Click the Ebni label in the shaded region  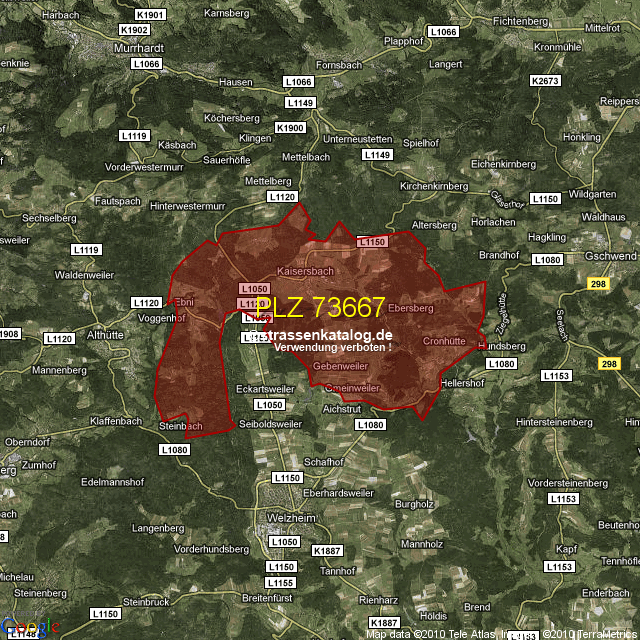pos(185,302)
